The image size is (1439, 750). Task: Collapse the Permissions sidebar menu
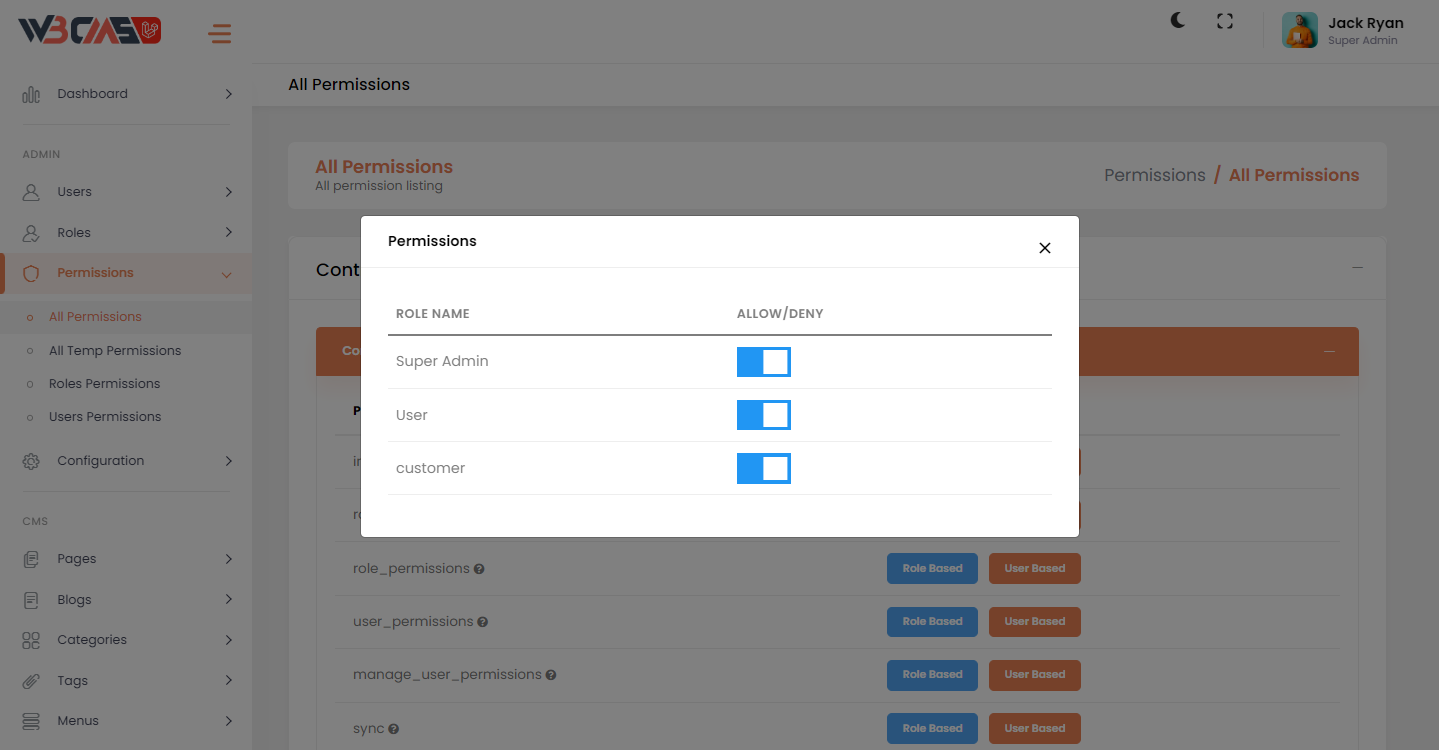(x=127, y=273)
